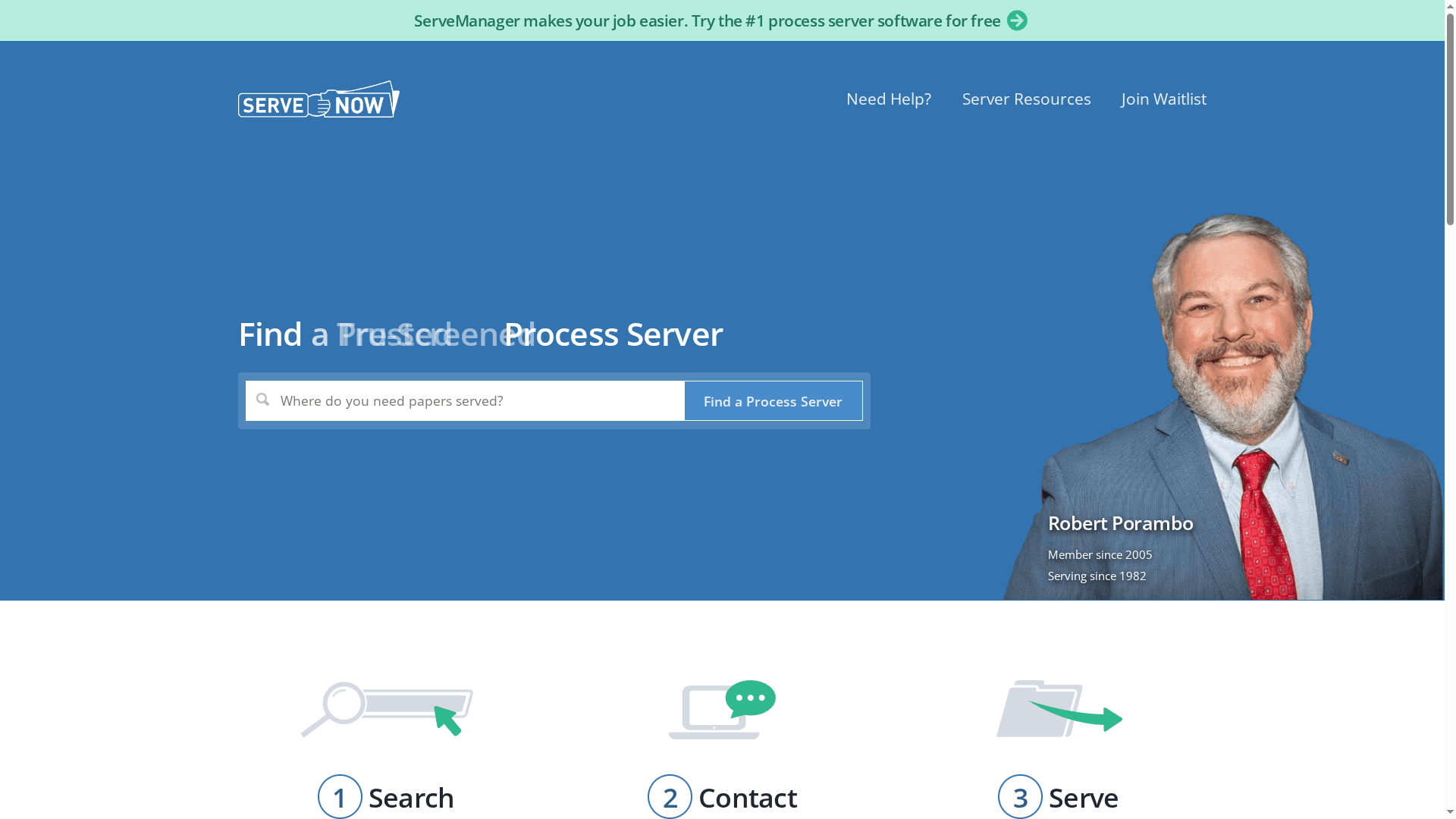Click the numbered circle 2 beside Contact
This screenshot has width=1456, height=819.
[670, 797]
